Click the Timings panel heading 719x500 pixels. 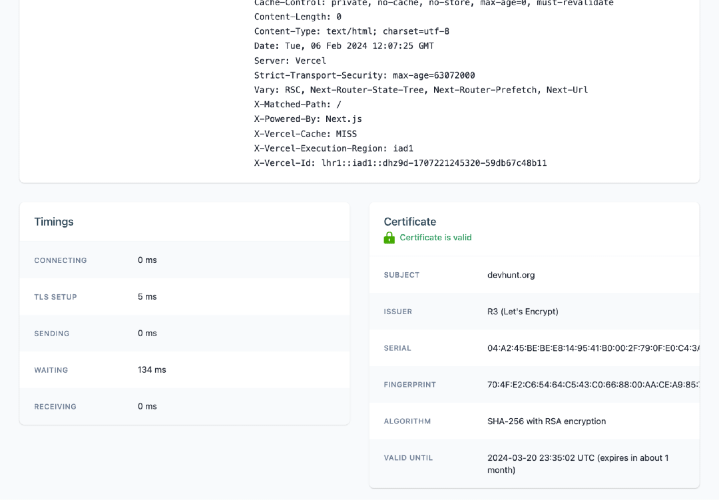(54, 222)
